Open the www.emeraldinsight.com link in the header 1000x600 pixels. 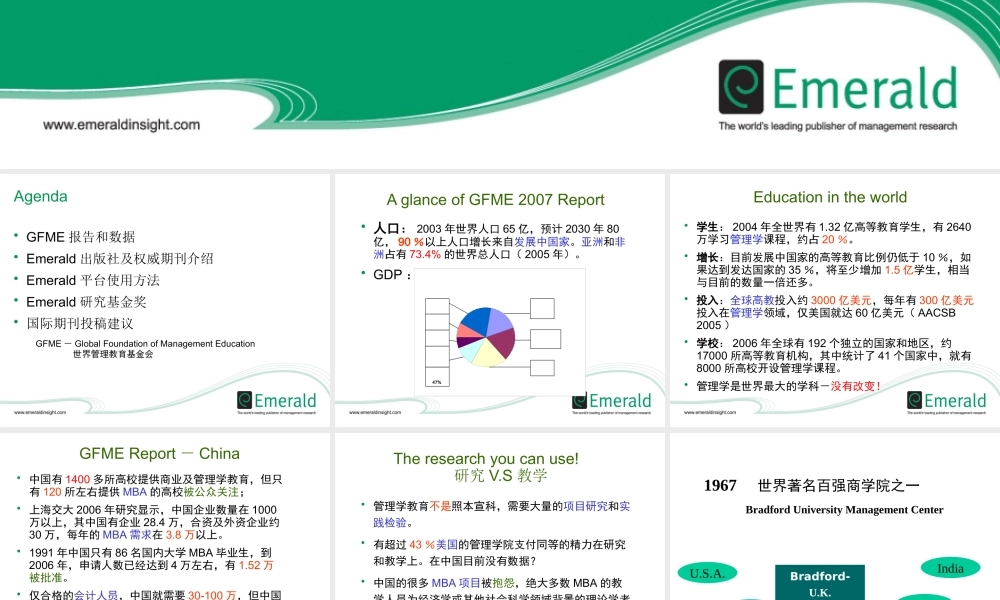121,125
